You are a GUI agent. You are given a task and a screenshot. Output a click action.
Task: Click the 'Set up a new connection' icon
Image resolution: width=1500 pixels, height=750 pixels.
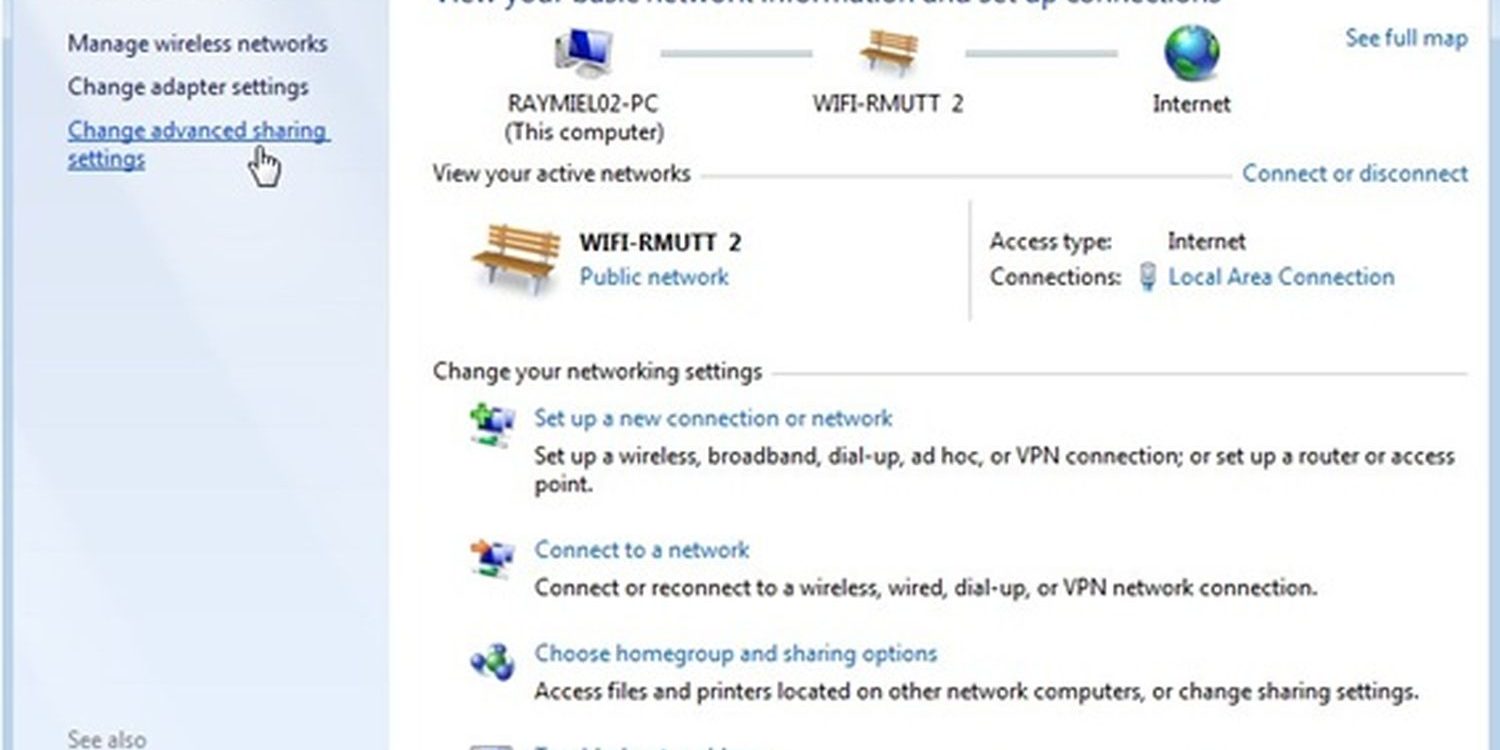(x=492, y=425)
